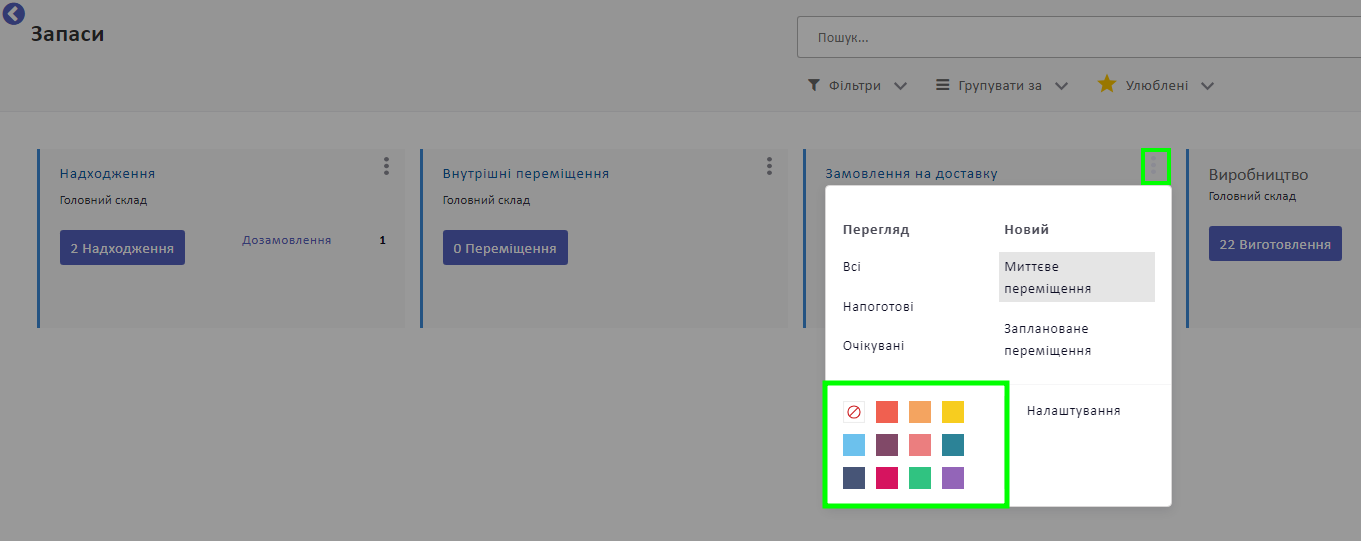Viewport: 1361px width, 541px height.
Task: Close the Замовлення на доставку kebab menu
Action: point(1153,166)
